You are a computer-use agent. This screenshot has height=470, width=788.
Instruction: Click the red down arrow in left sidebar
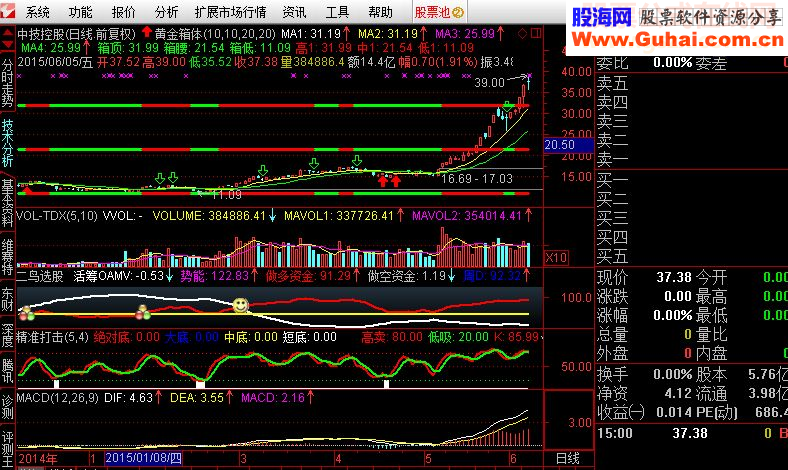pos(7,45)
